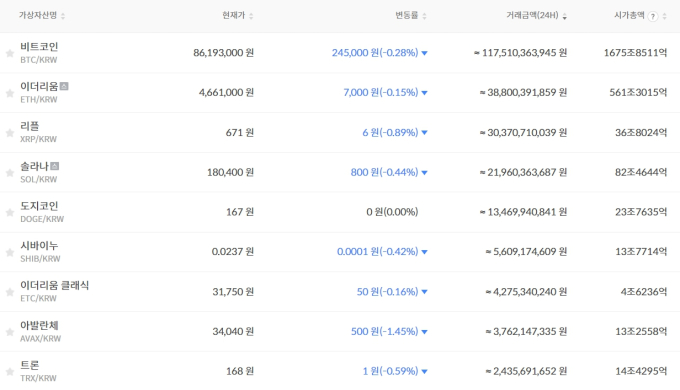Select the DOGE/KRW pair label
The image size is (680, 390).
coord(42,219)
